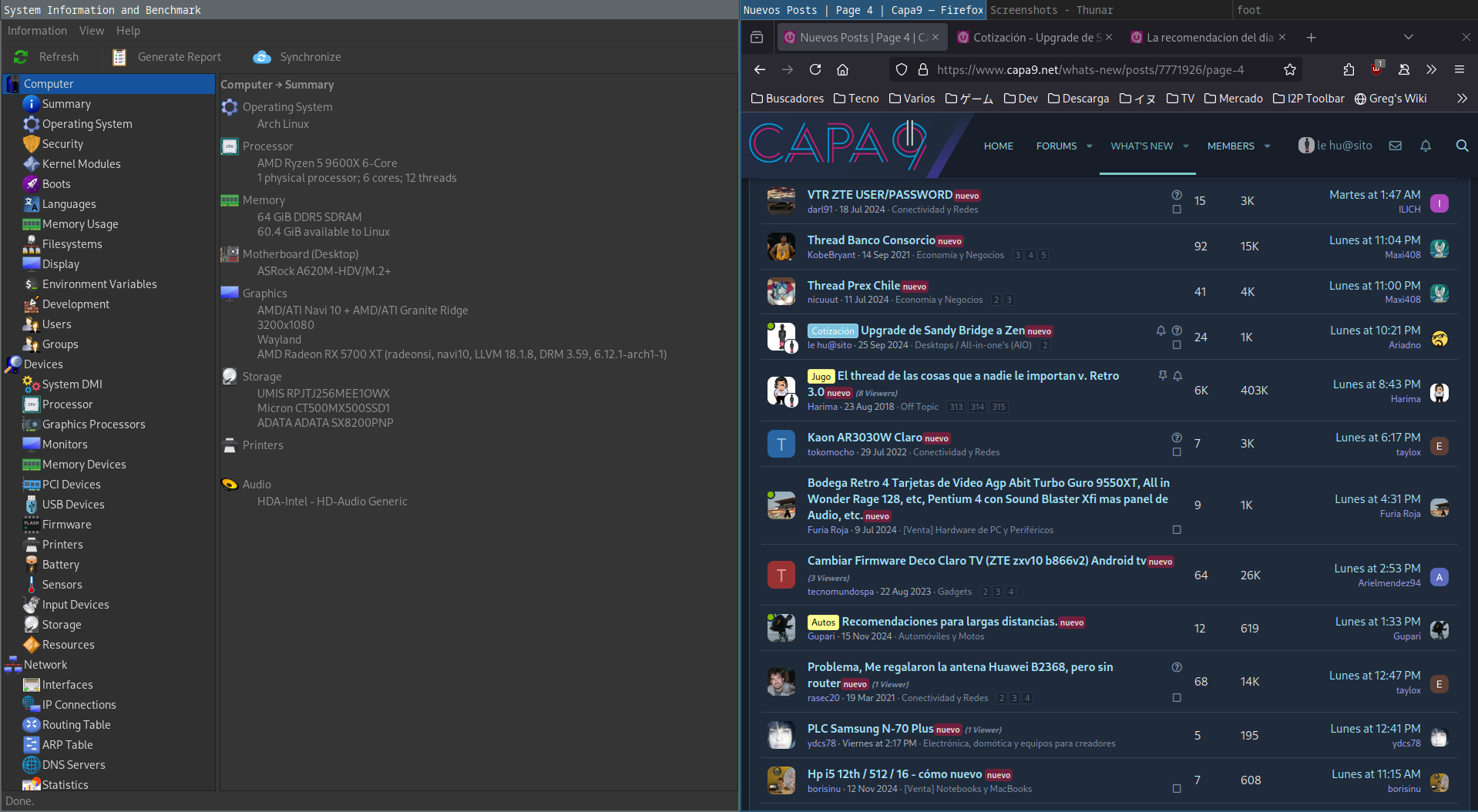The image size is (1478, 812).
Task: Select checkbox for Hp i5 12th thread
Action: 1176,789
